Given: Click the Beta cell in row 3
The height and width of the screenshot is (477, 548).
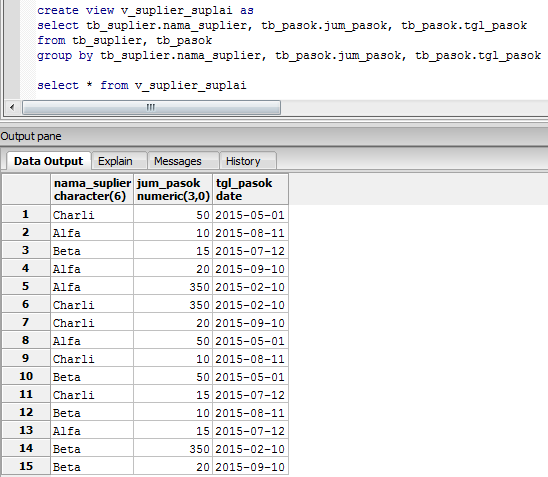Looking at the screenshot, I should click(x=92, y=250).
